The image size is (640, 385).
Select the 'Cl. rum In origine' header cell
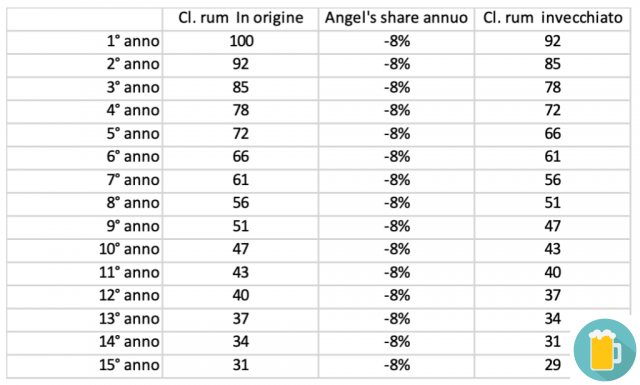pyautogui.click(x=240, y=18)
